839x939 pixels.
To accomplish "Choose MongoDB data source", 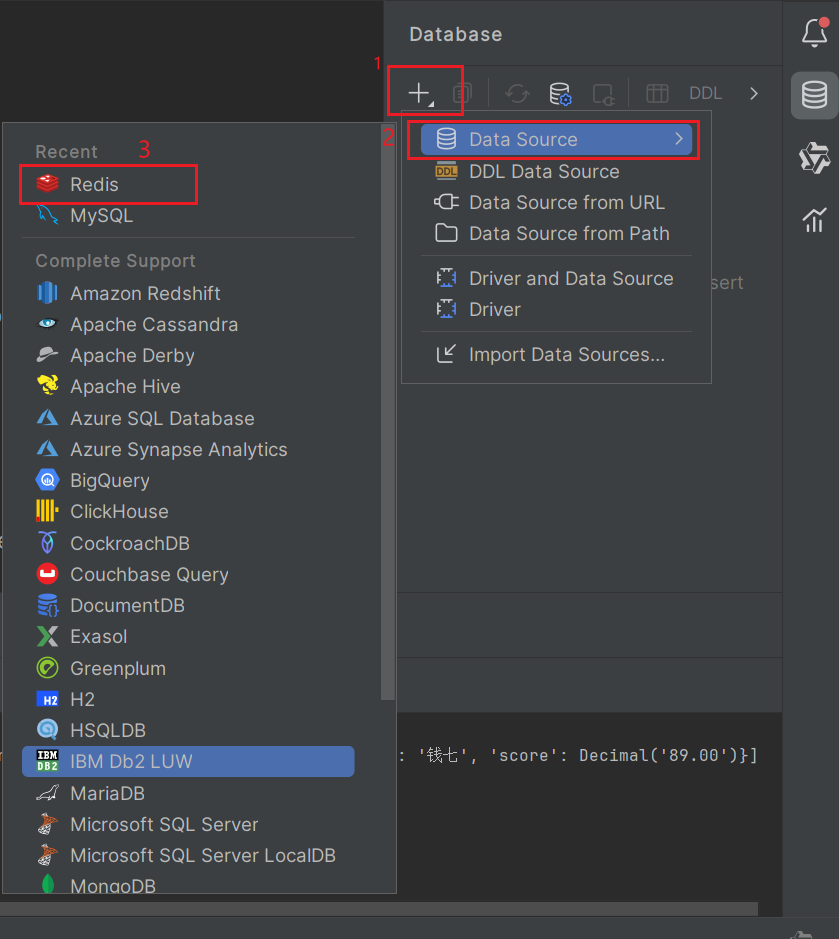I will pos(188,884).
